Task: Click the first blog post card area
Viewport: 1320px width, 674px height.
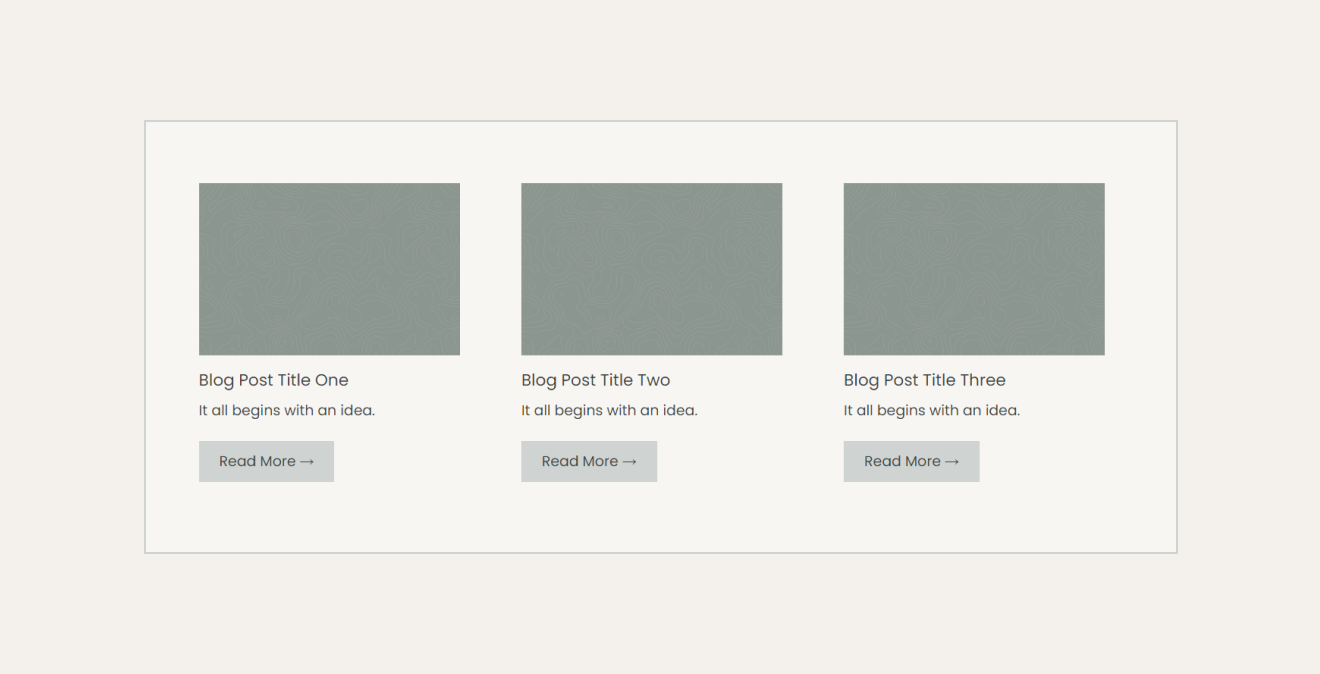Action: (329, 330)
